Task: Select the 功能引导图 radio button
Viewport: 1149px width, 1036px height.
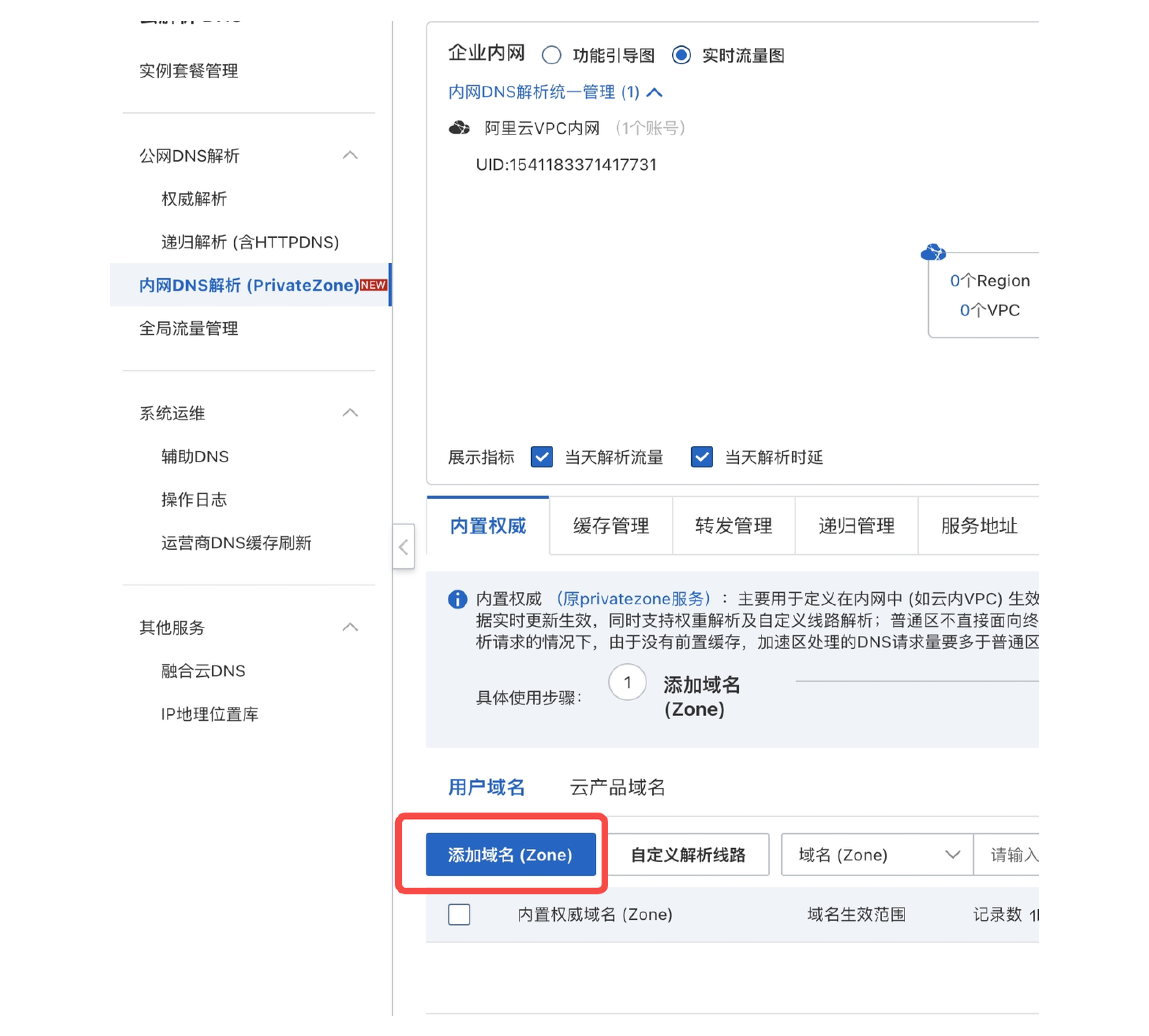Action: coord(551,55)
